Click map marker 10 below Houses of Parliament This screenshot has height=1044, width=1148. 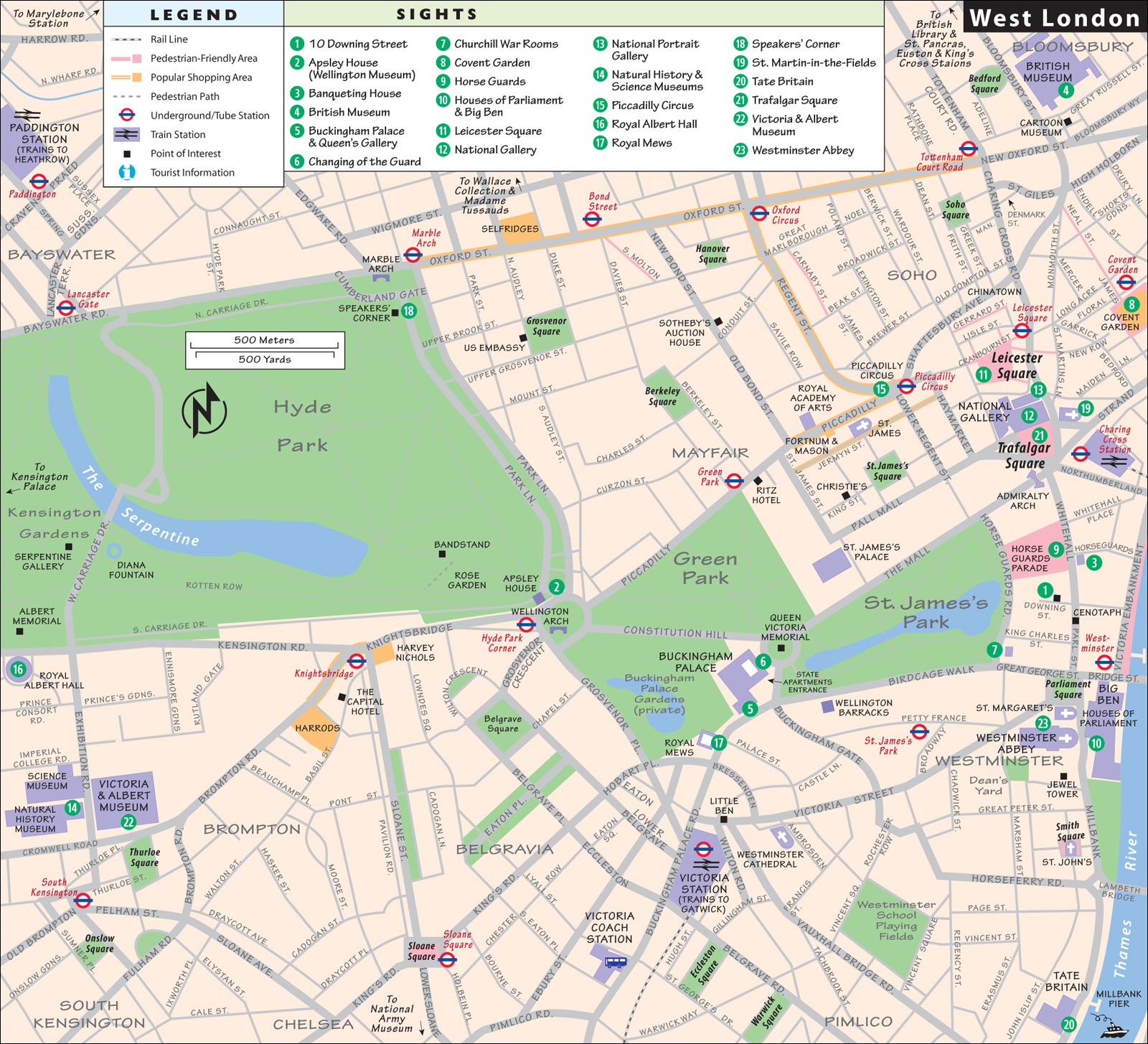point(1096,743)
